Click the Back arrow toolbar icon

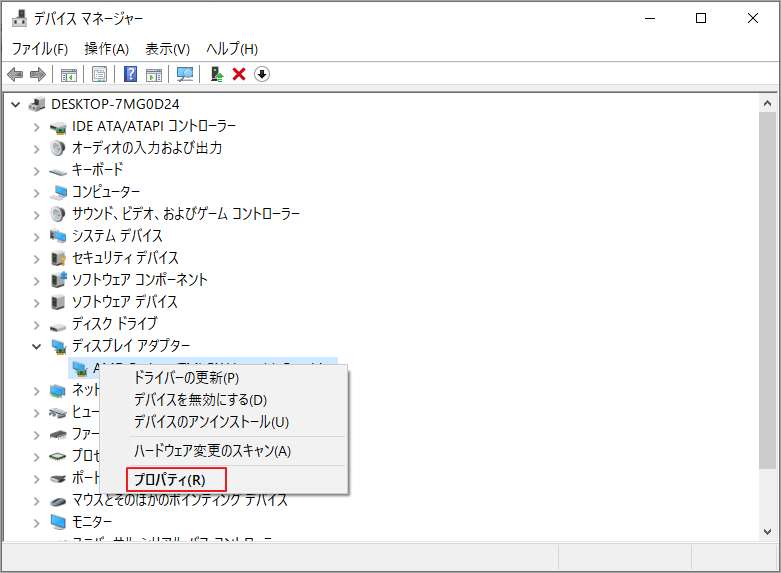15,75
